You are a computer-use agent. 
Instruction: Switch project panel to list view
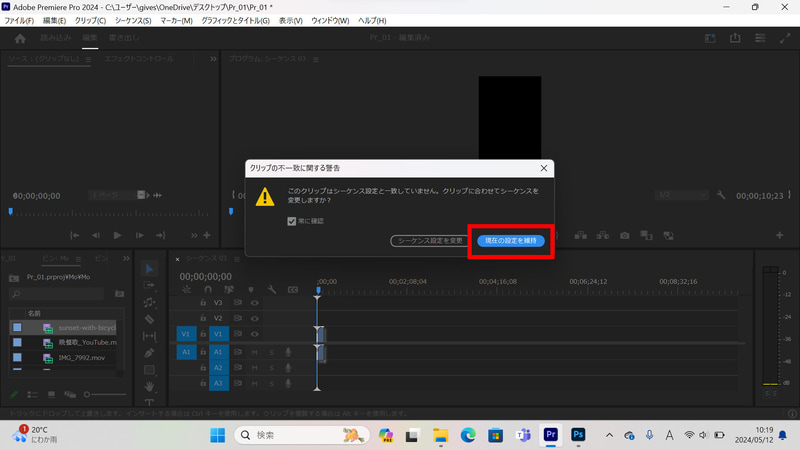tap(33, 394)
